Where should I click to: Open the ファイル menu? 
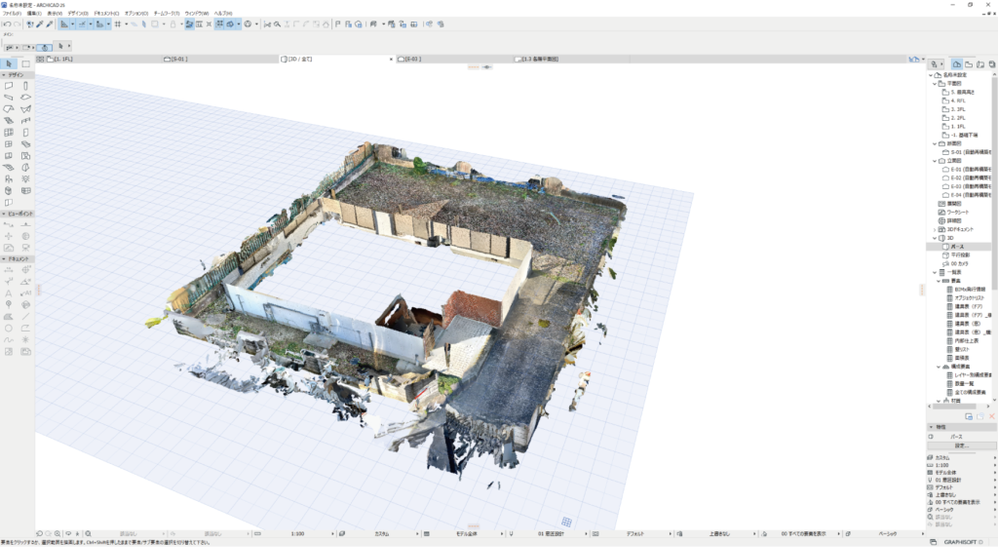click(12, 13)
